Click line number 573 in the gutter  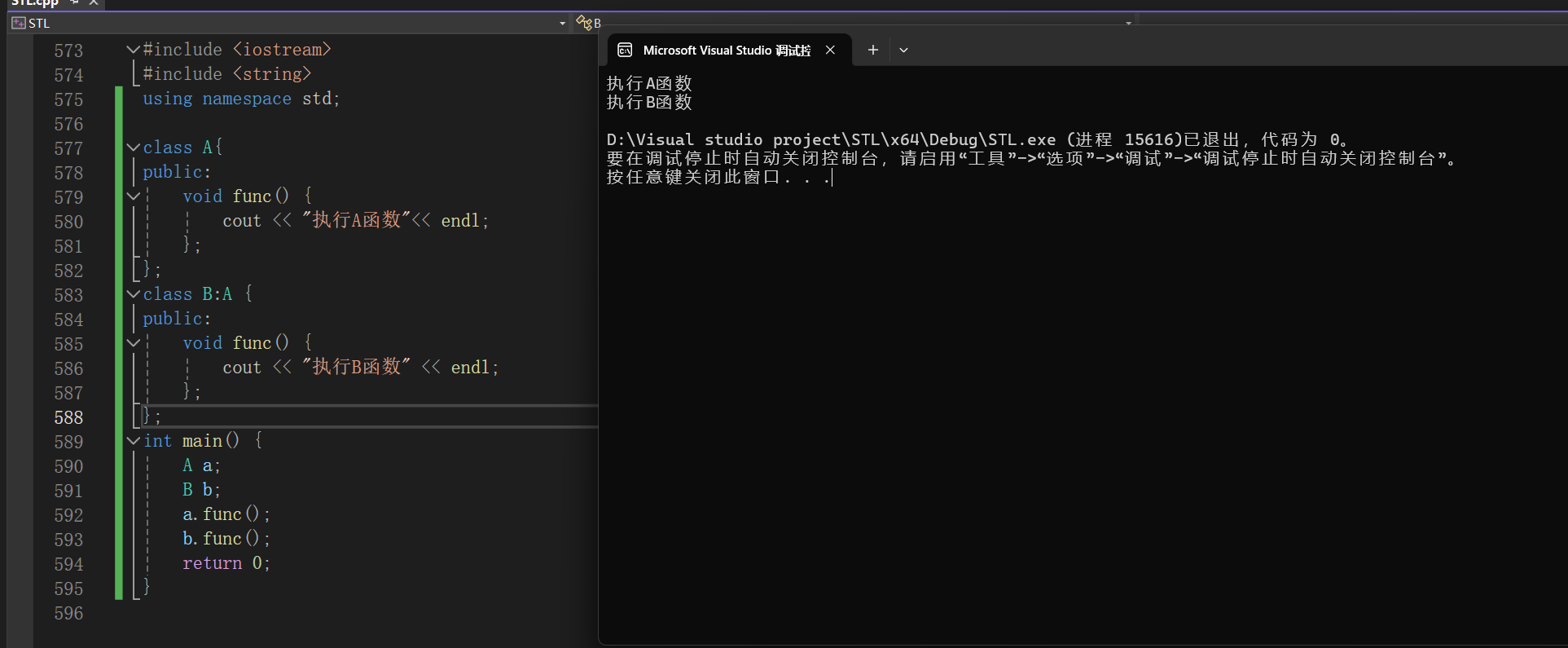[x=68, y=51]
